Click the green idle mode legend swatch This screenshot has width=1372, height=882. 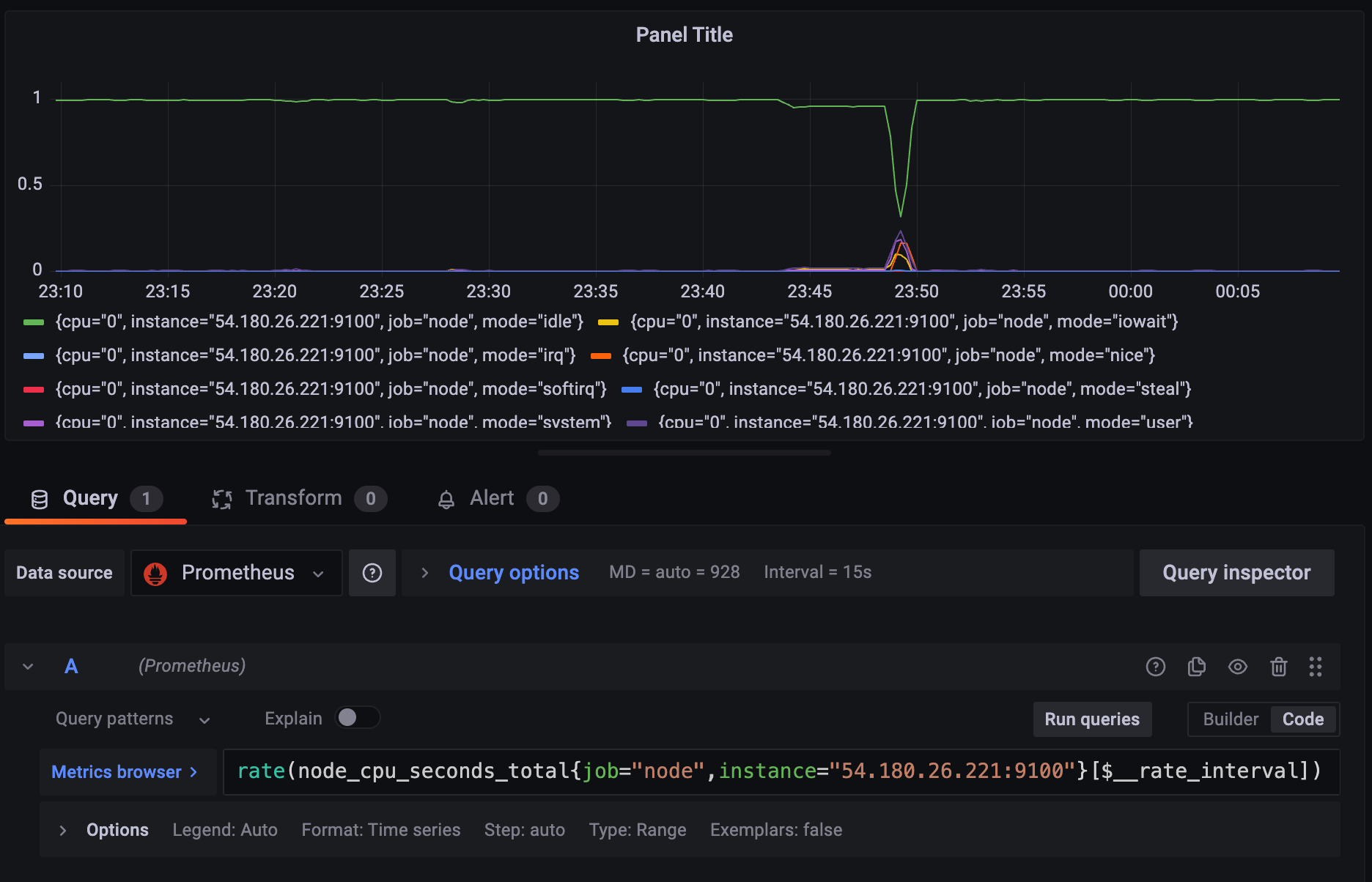[x=34, y=322]
